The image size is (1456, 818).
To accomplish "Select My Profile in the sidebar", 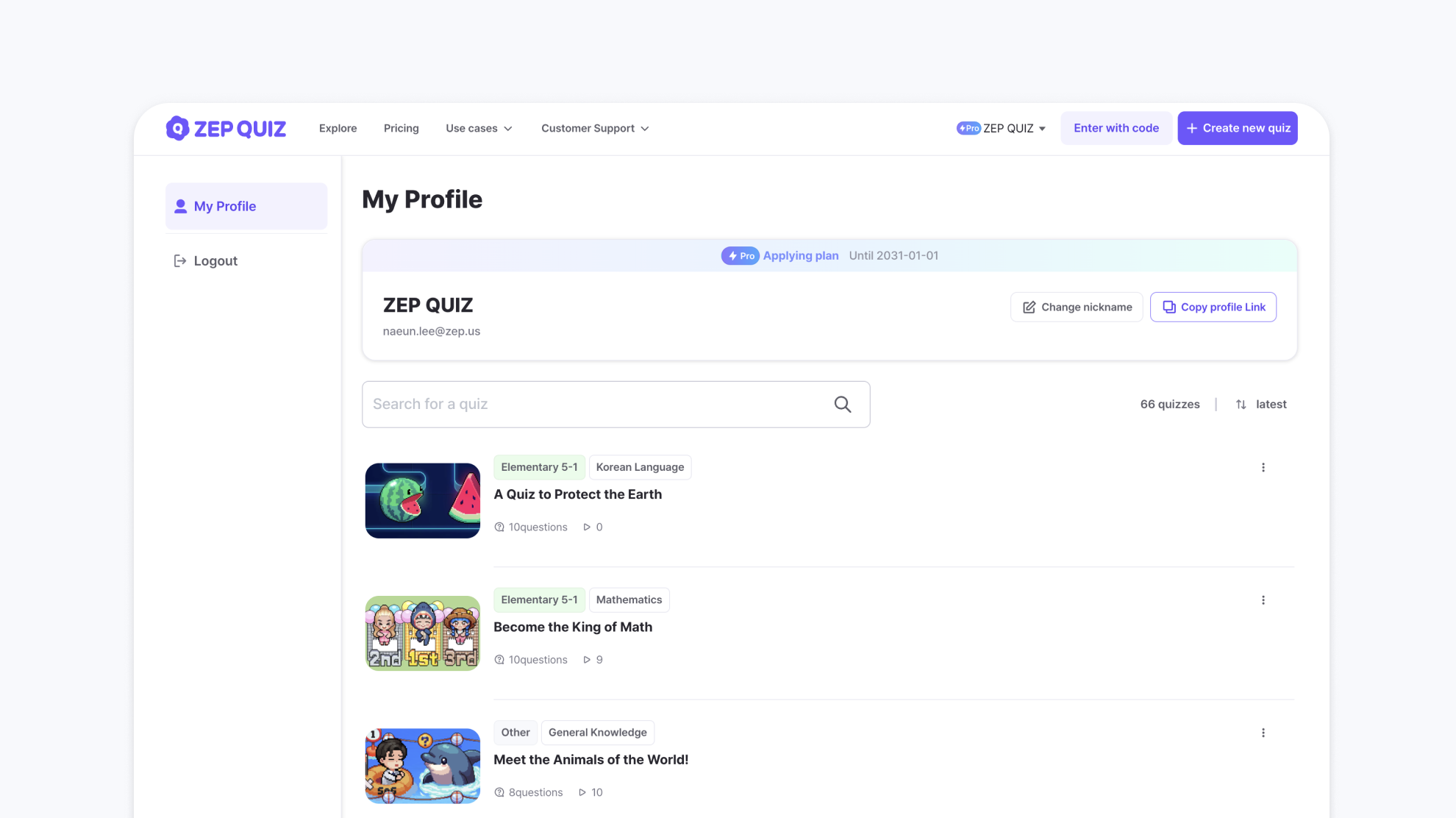I will pos(246,206).
